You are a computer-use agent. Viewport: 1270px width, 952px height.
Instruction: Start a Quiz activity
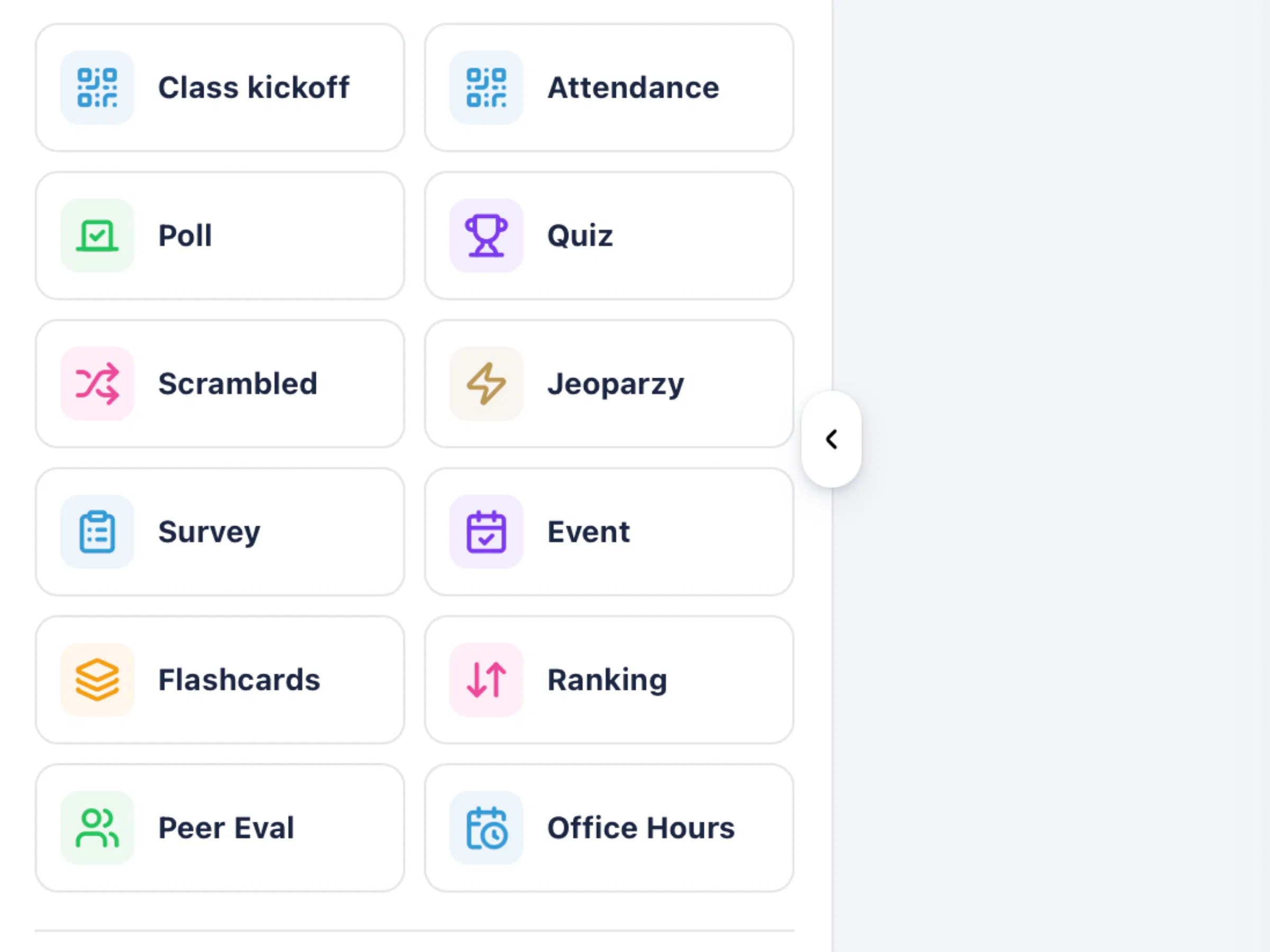pyautogui.click(x=609, y=235)
